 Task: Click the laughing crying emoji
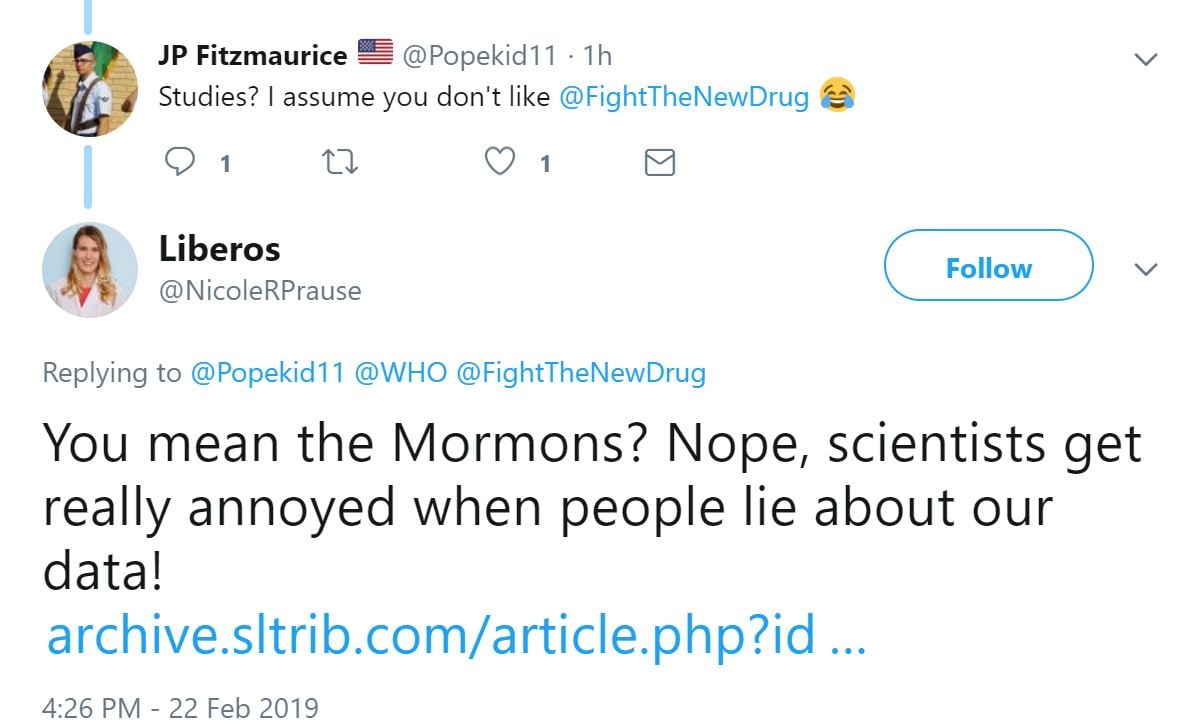coord(837,96)
